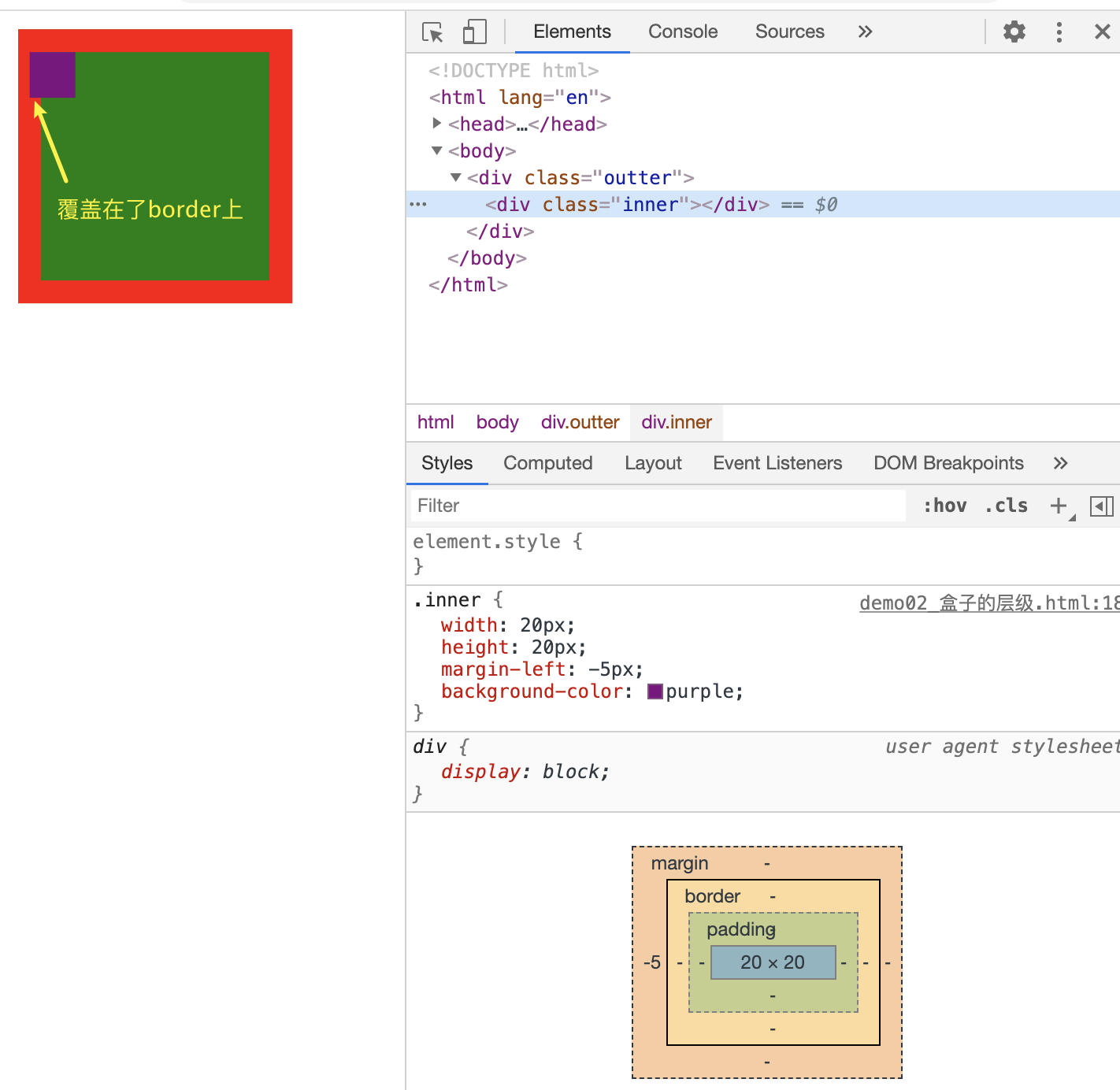Open the Computed styles tab
Image resolution: width=1120 pixels, height=1090 pixels.
pos(548,463)
